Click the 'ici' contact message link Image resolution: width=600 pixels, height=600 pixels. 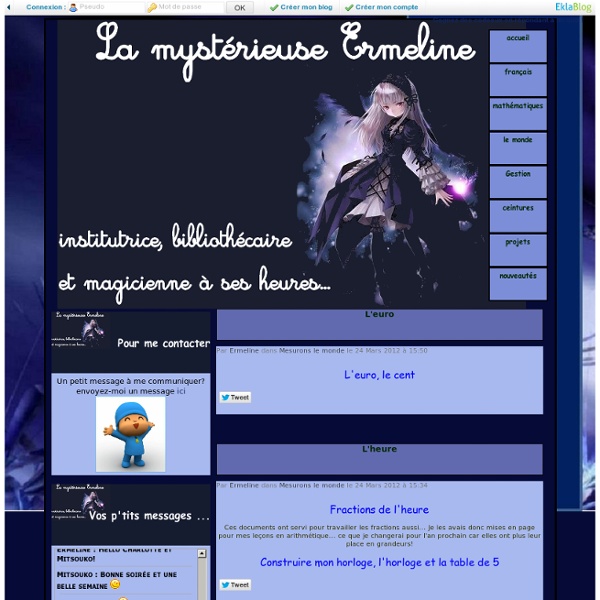pos(181,391)
